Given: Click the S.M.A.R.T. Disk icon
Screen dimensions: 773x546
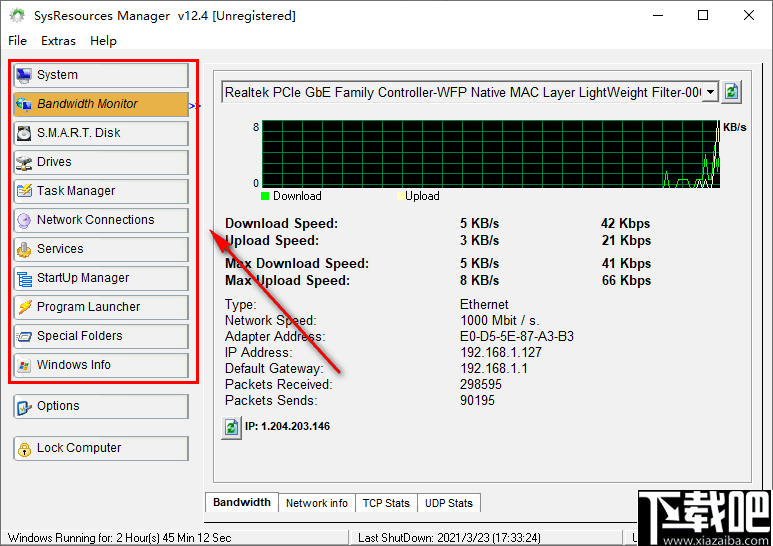Looking at the screenshot, I should point(24,133).
